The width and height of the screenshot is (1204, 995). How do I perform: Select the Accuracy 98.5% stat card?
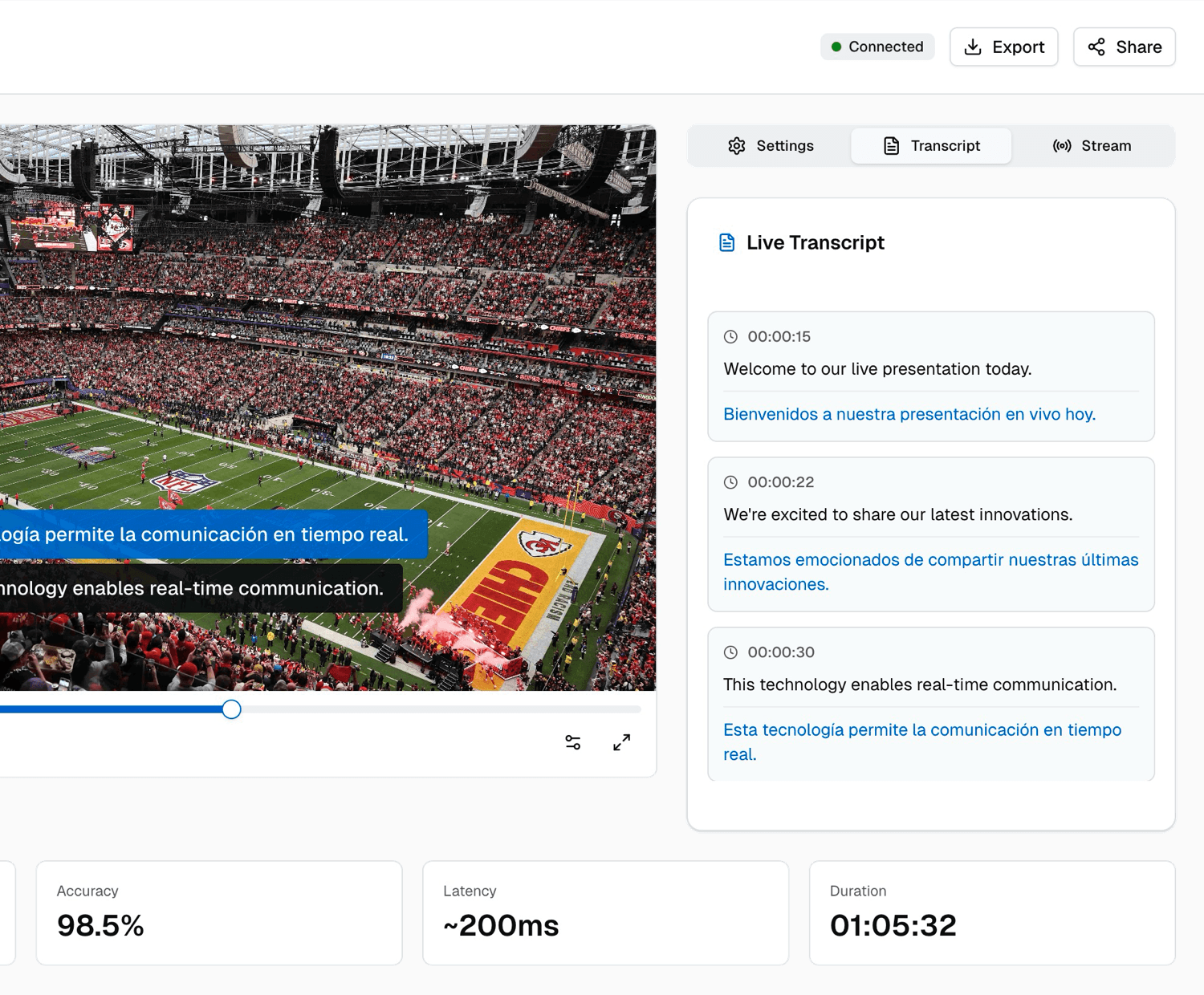click(x=218, y=912)
